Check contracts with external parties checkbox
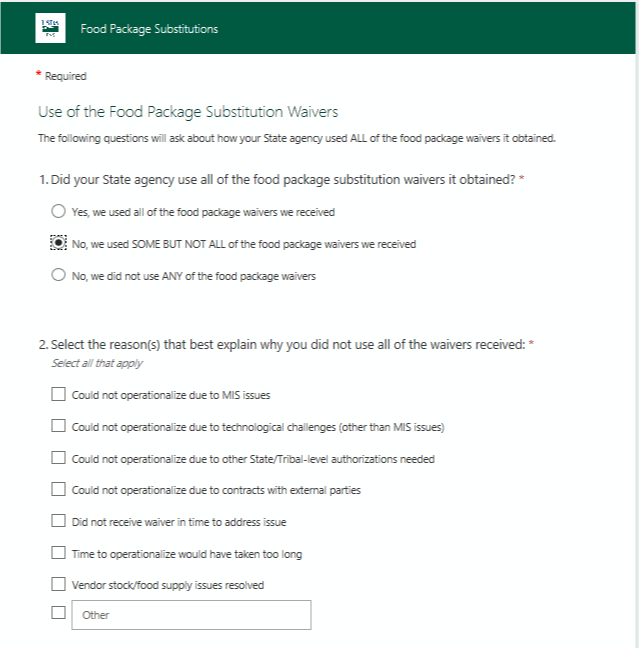639x648 pixels. click(x=58, y=490)
